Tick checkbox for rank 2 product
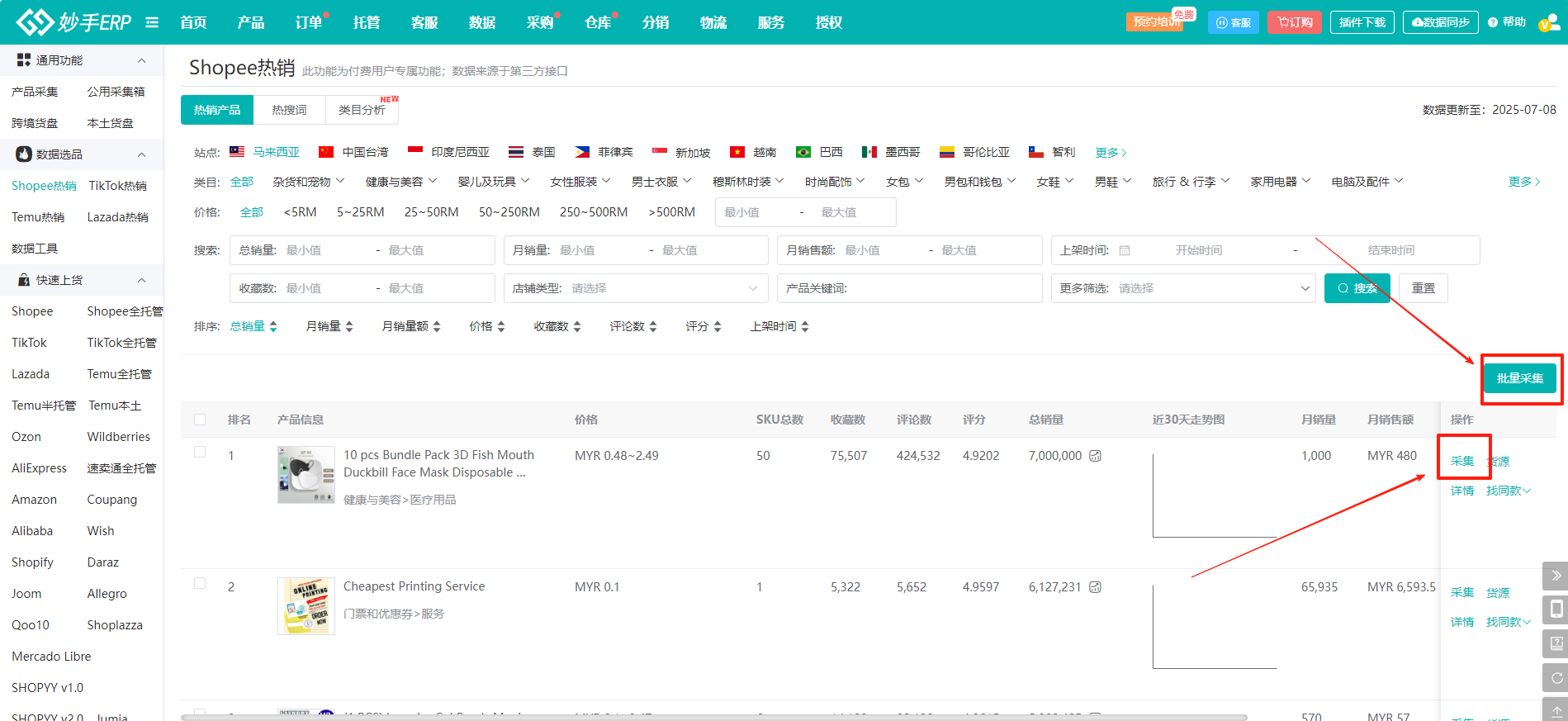The height and width of the screenshot is (721, 1568). click(x=200, y=583)
